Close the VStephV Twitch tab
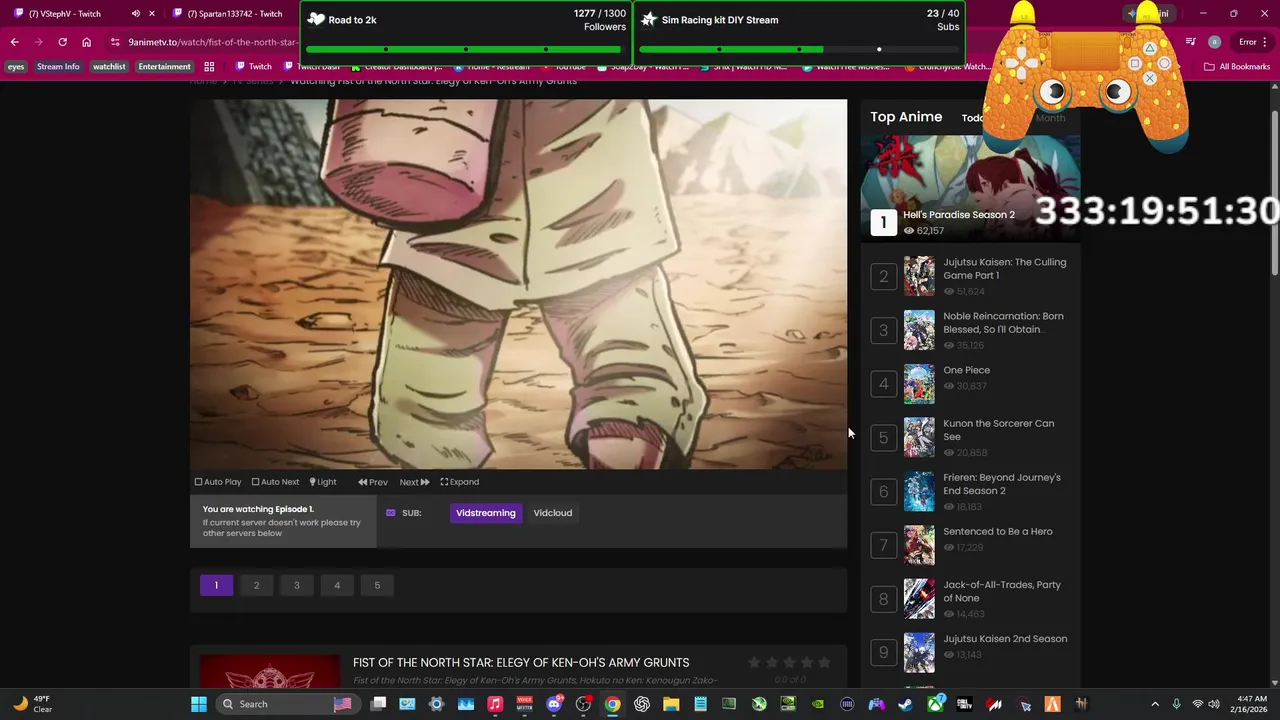 (152, 14)
